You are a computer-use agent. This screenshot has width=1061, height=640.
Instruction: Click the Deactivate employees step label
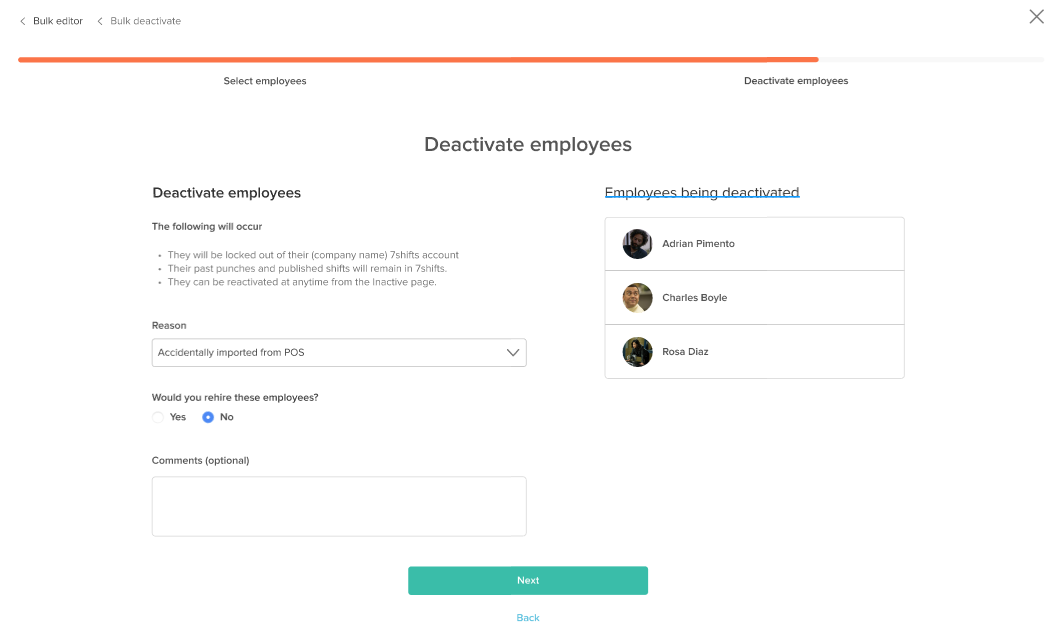click(x=796, y=80)
